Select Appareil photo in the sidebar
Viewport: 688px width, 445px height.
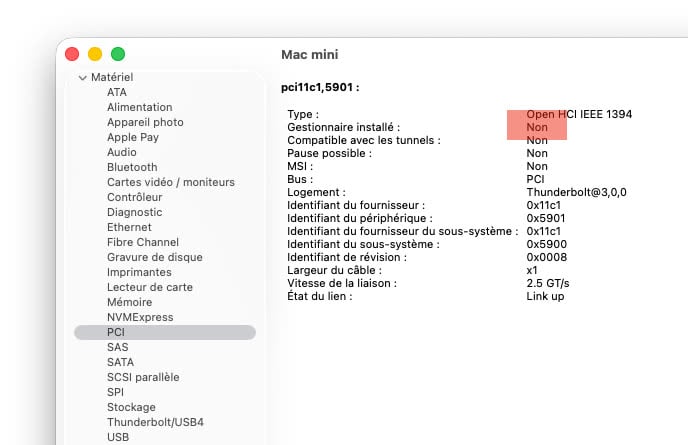click(145, 122)
